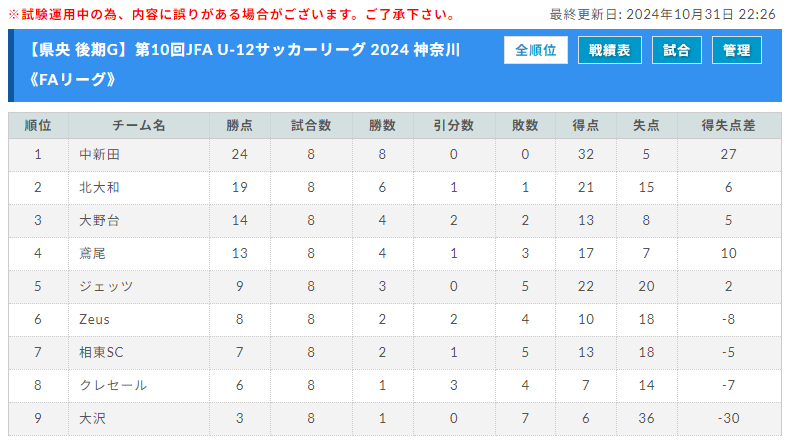Click the 最終更新日 timestamp text

pos(662,14)
